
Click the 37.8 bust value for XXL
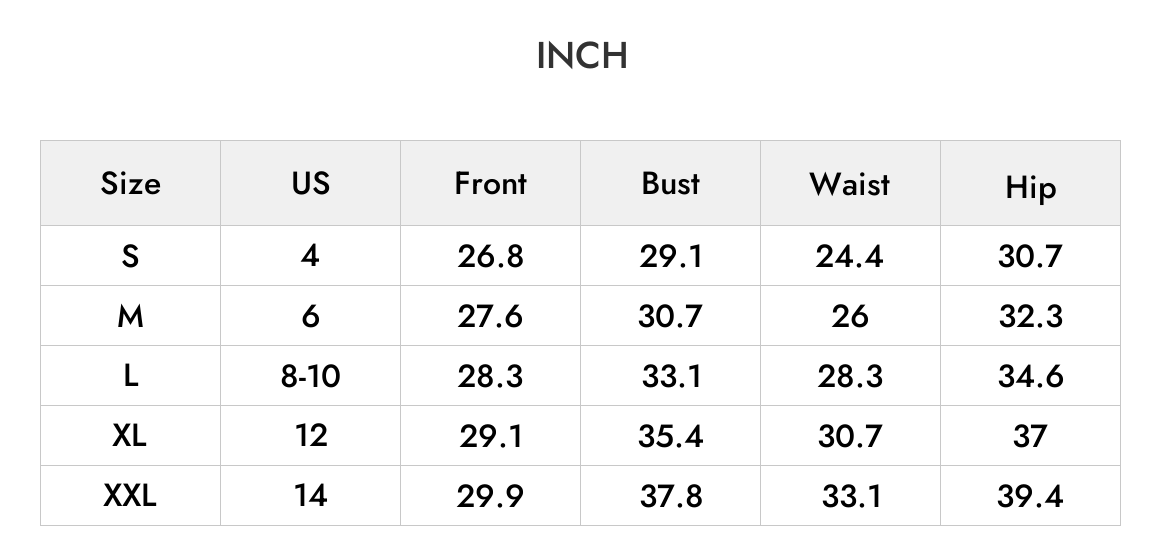pos(670,496)
